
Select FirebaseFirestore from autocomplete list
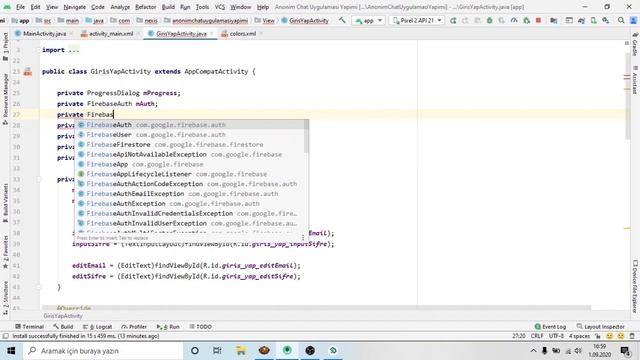(190, 144)
